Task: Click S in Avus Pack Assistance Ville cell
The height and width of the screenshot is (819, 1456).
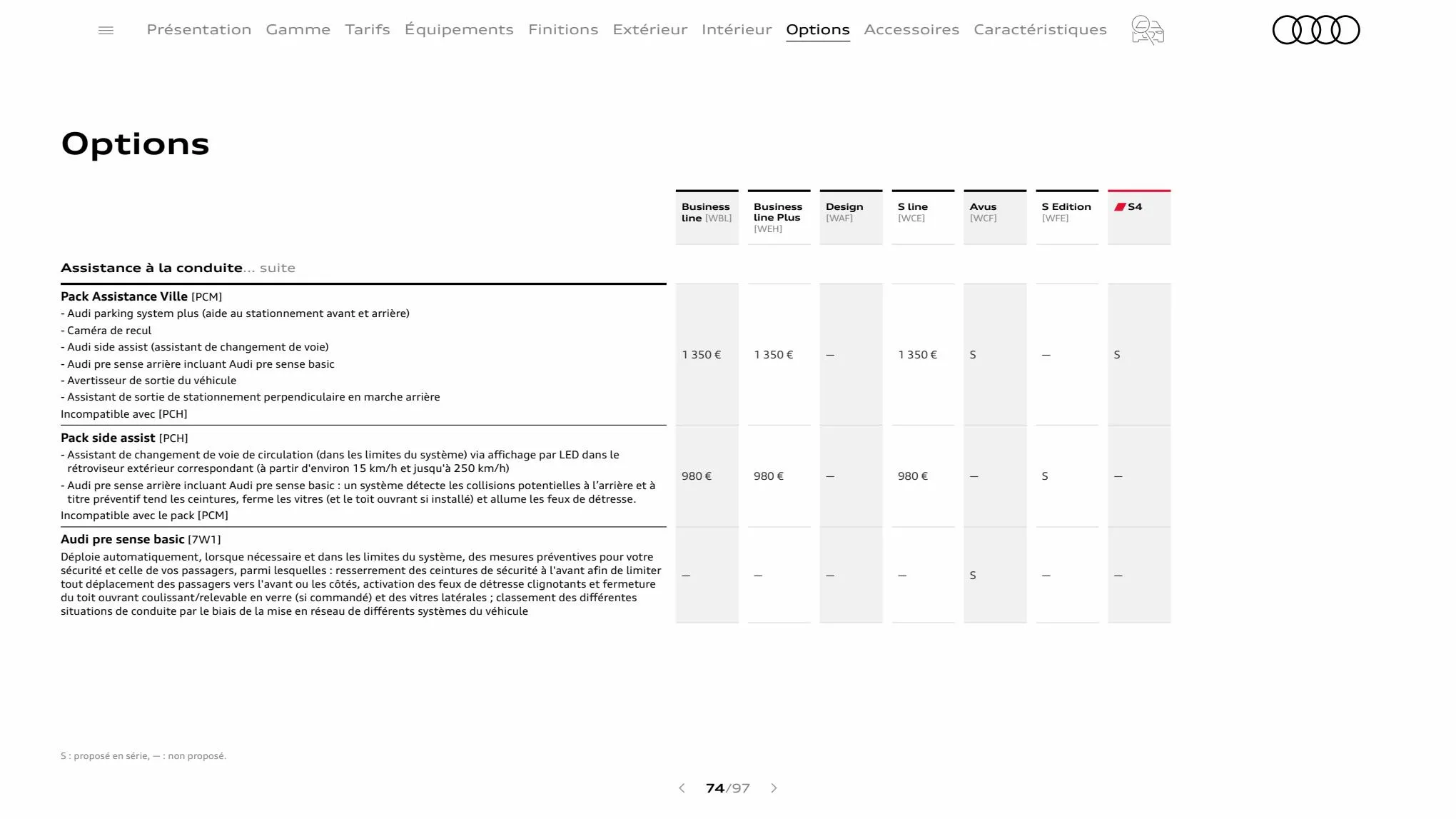Action: (x=973, y=355)
